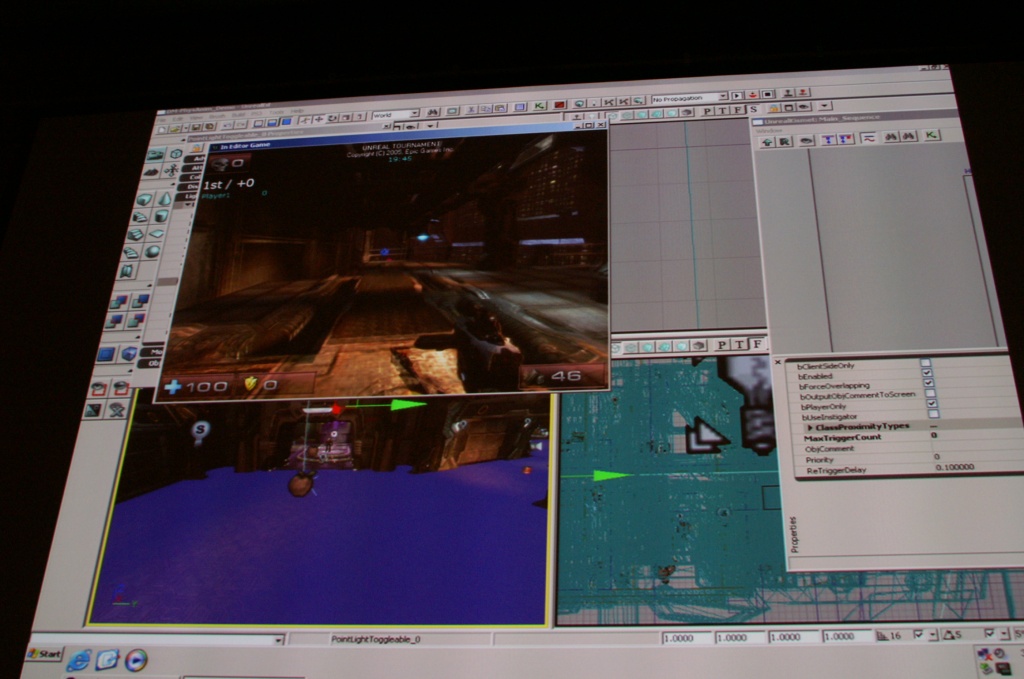Click binoculars search icon in main toolbar
Screen dimensions: 1024x679
433,113
